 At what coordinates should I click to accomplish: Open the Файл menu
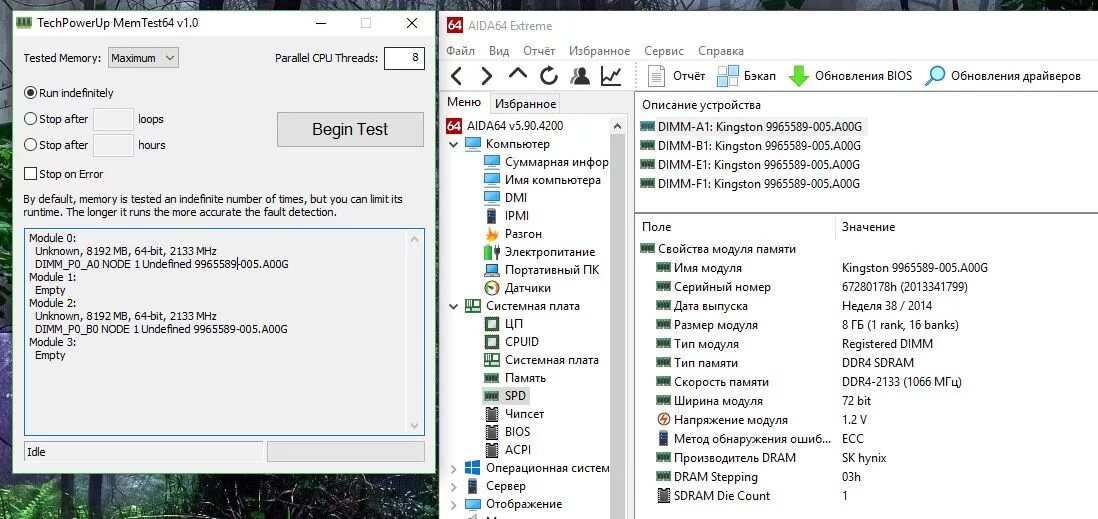(460, 51)
